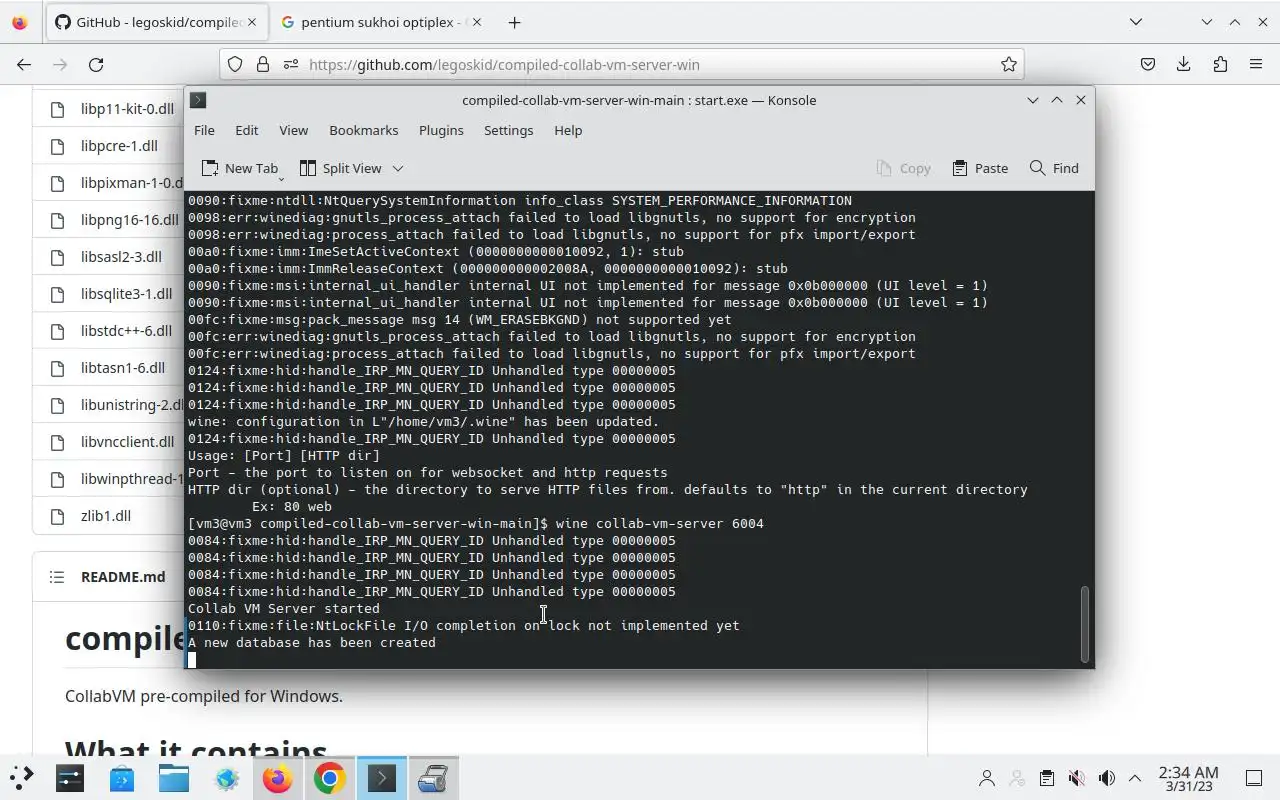Open Firefox extensions menu
The width and height of the screenshot is (1280, 800).
click(1220, 64)
